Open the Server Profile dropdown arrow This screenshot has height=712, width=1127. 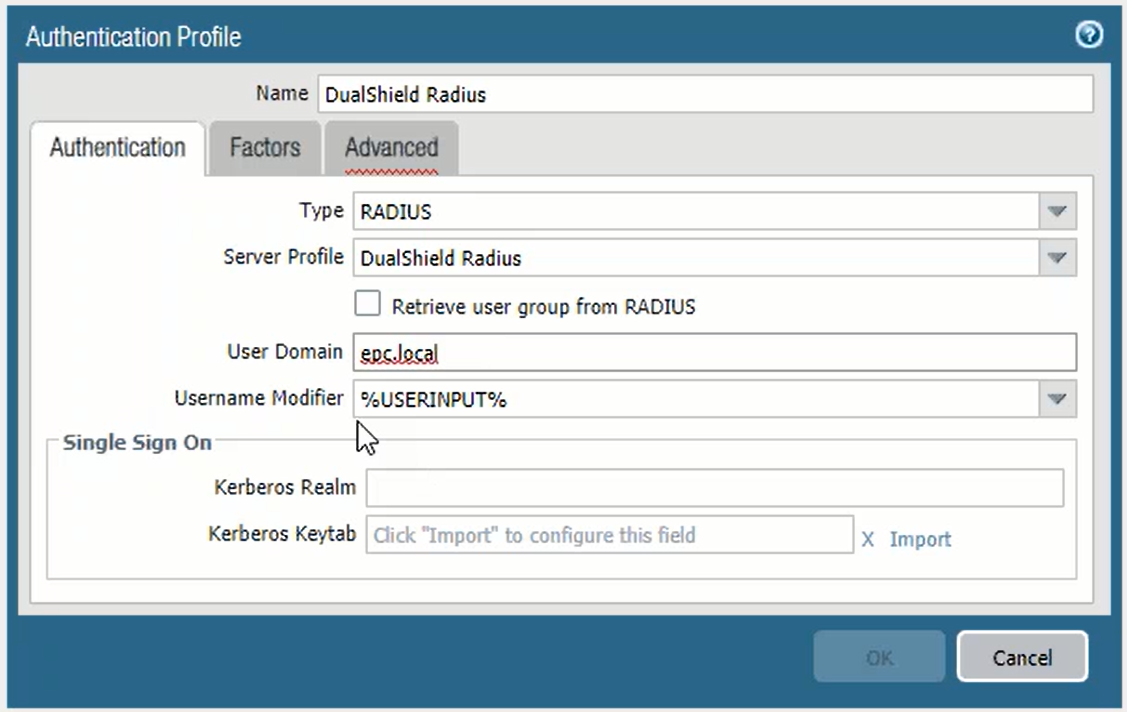[1057, 258]
